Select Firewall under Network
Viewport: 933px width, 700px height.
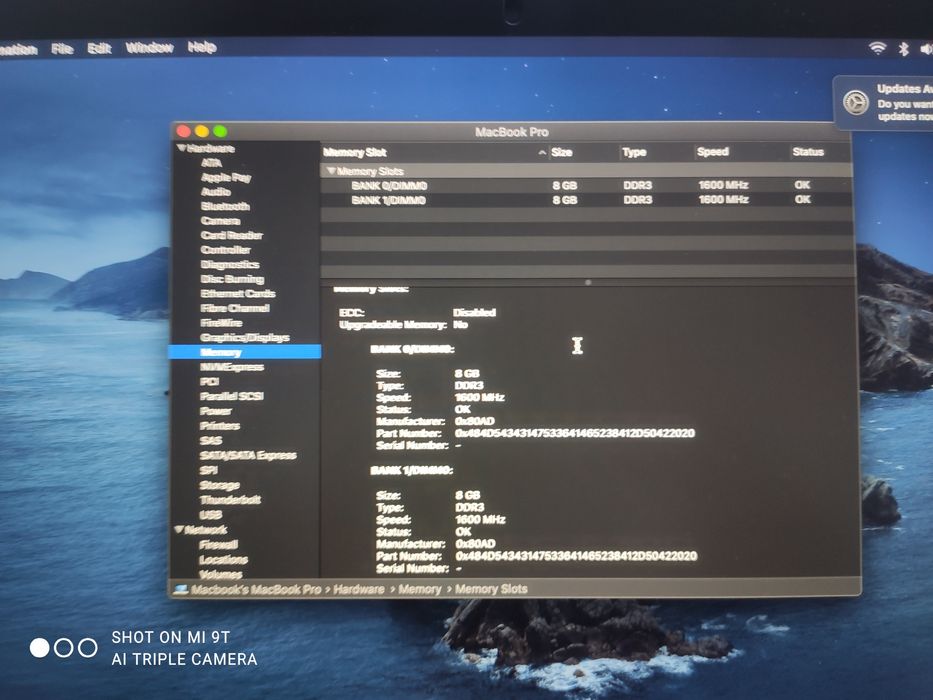[x=218, y=544]
